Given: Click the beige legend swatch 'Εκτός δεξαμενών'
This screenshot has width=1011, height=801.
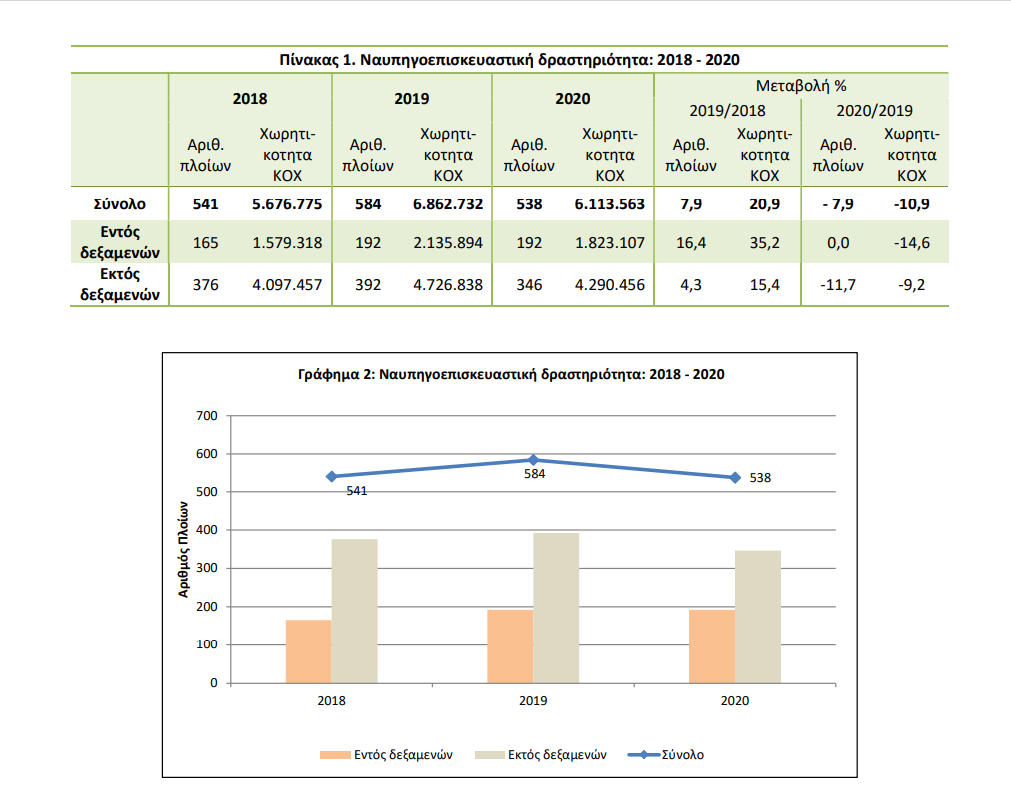Looking at the screenshot, I should pyautogui.click(x=489, y=755).
